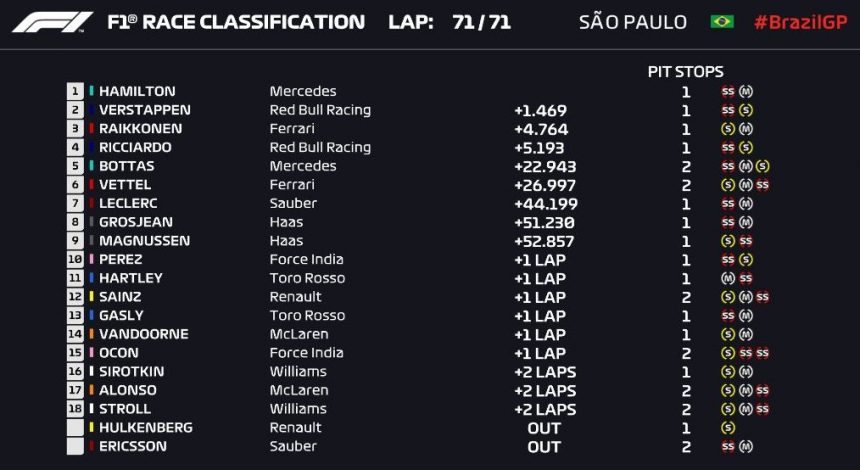Click Alonso's +2 LAPS gap

coord(545,390)
